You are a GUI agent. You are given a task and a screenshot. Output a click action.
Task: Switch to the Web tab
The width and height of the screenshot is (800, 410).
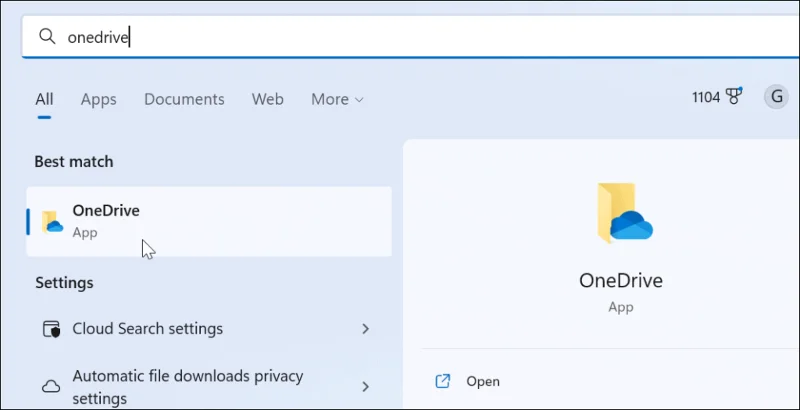267,99
